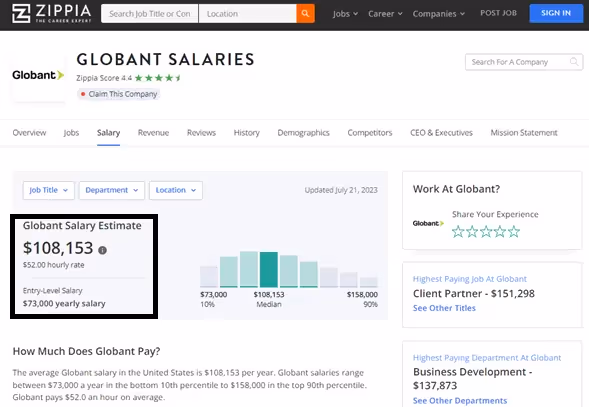Switch to the Jobs tab
589x407 pixels.
71,133
